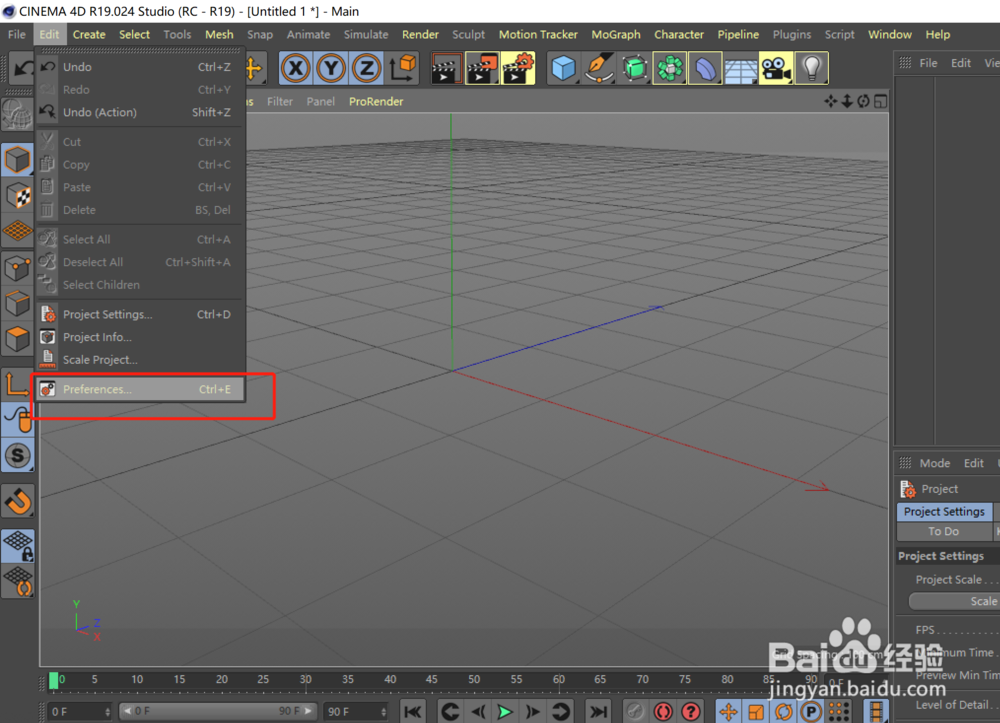
Task: Click the Floor environment icon
Action: (x=740, y=68)
